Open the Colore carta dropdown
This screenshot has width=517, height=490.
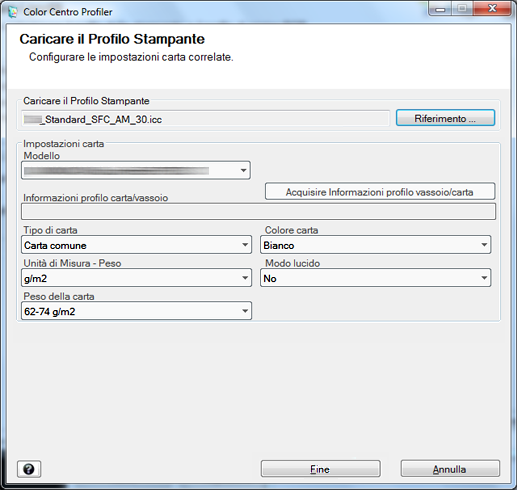[x=375, y=245]
